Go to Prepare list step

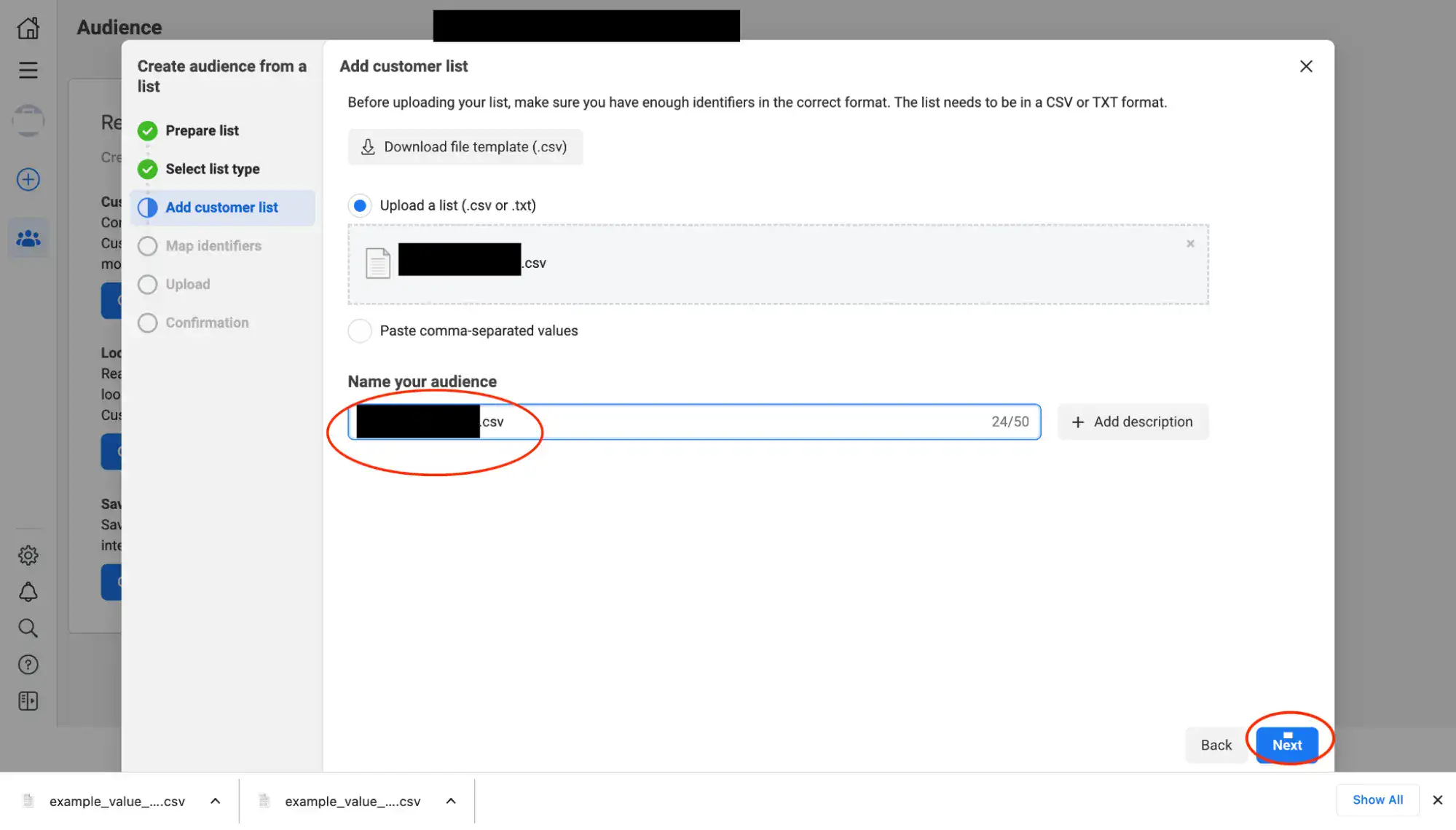pos(202,131)
